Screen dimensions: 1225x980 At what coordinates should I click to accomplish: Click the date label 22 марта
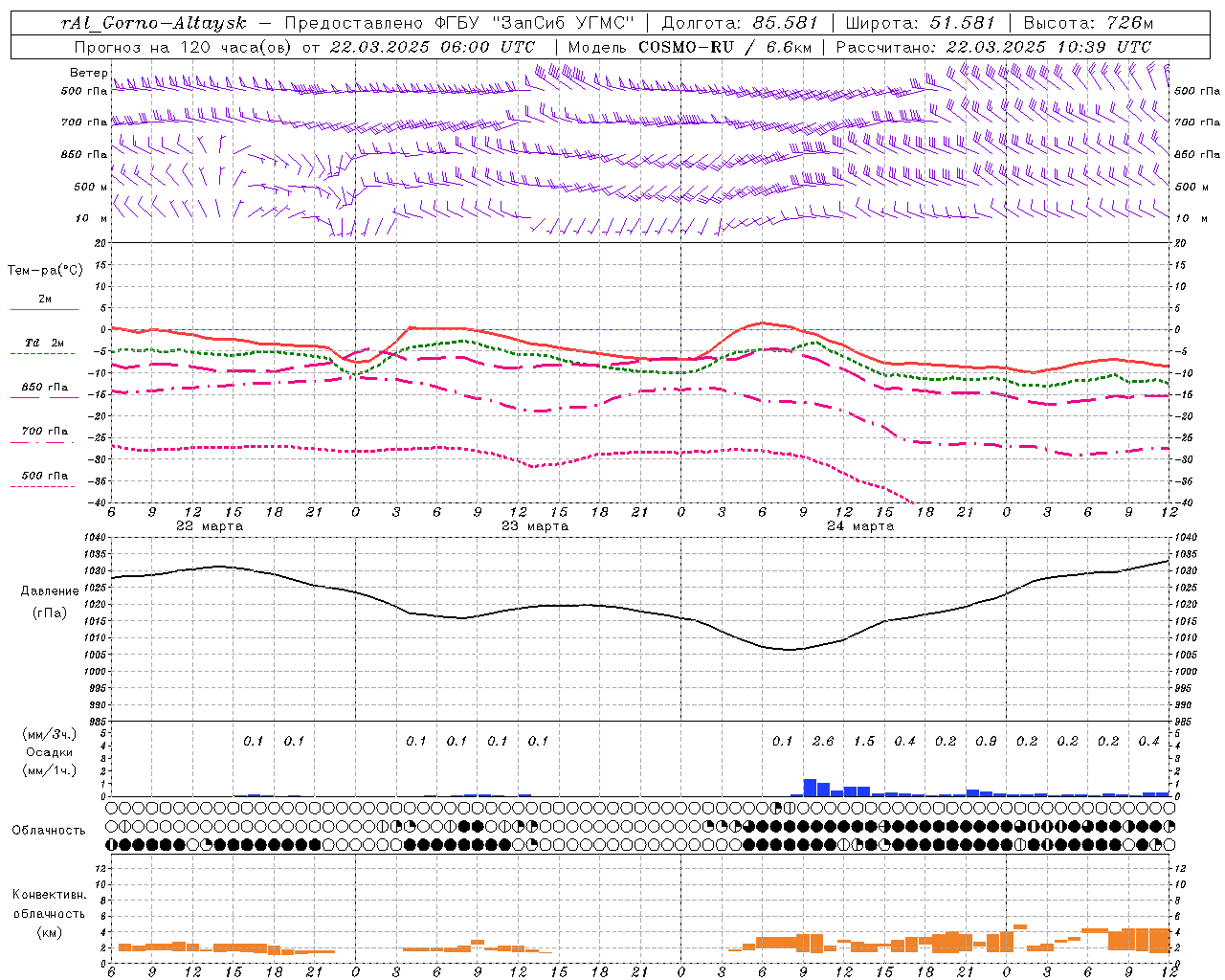pyautogui.click(x=210, y=526)
